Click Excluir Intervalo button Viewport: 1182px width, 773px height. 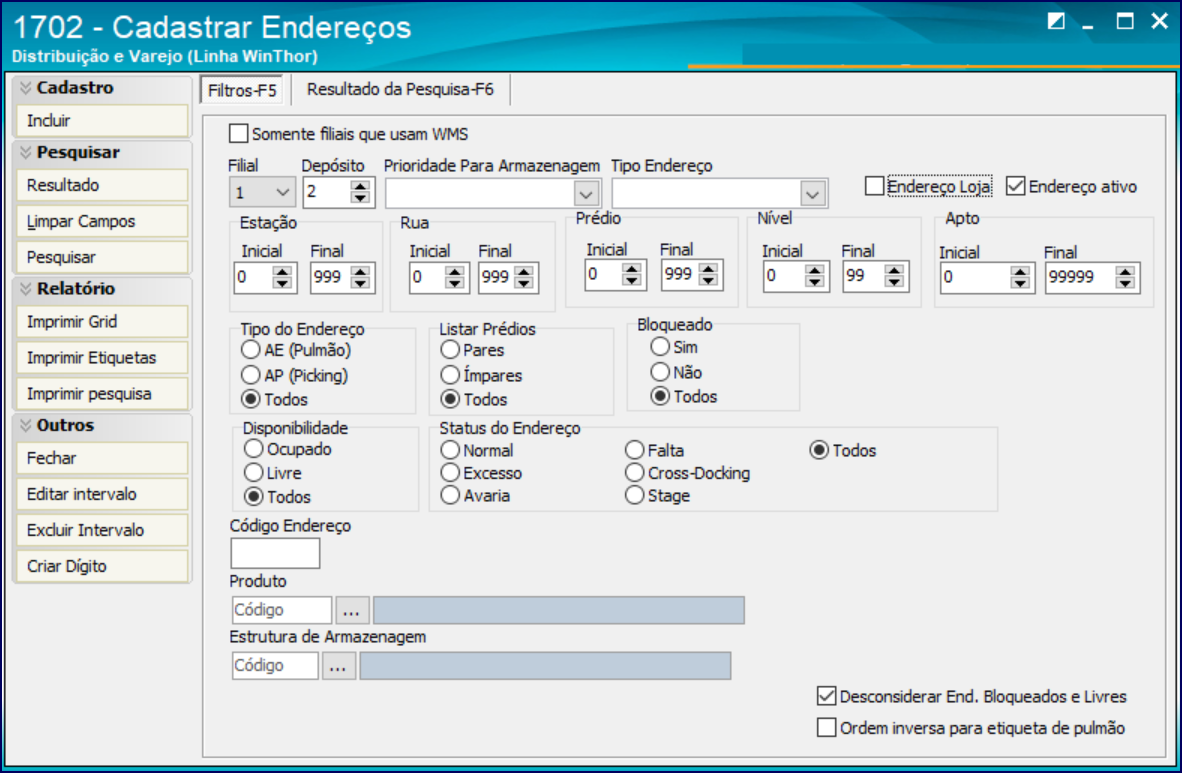[102, 530]
